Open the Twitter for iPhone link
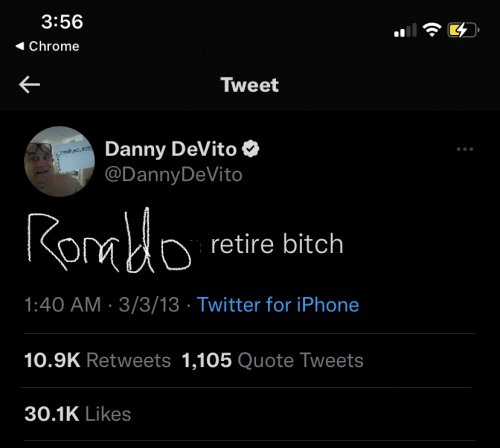This screenshot has width=500, height=448. [x=278, y=305]
